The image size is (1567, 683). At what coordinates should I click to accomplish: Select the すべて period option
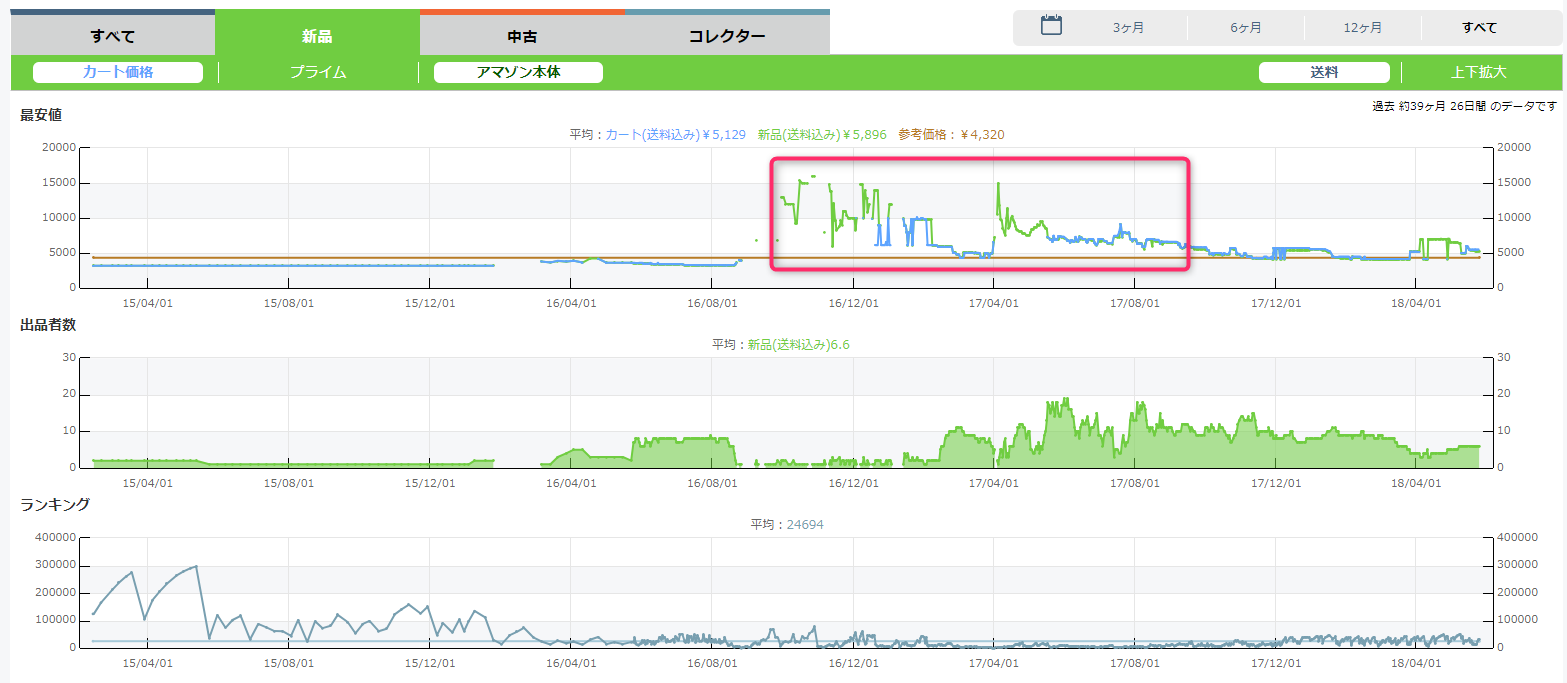click(x=1479, y=28)
